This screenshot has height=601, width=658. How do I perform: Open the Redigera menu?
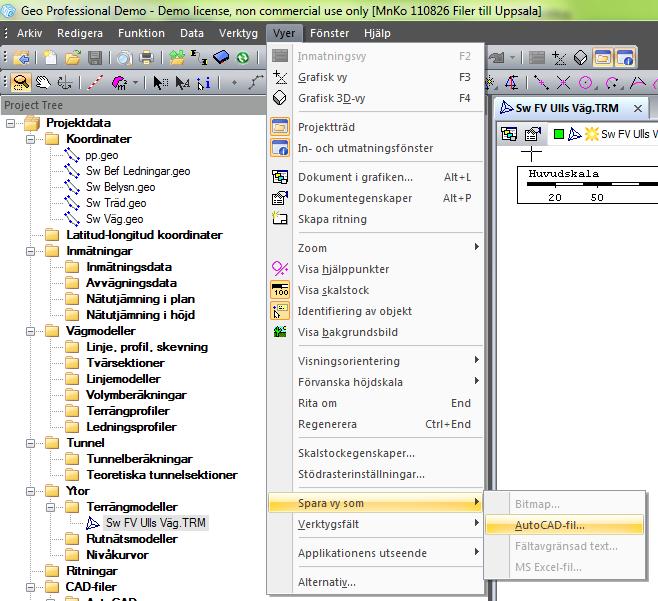click(x=80, y=33)
